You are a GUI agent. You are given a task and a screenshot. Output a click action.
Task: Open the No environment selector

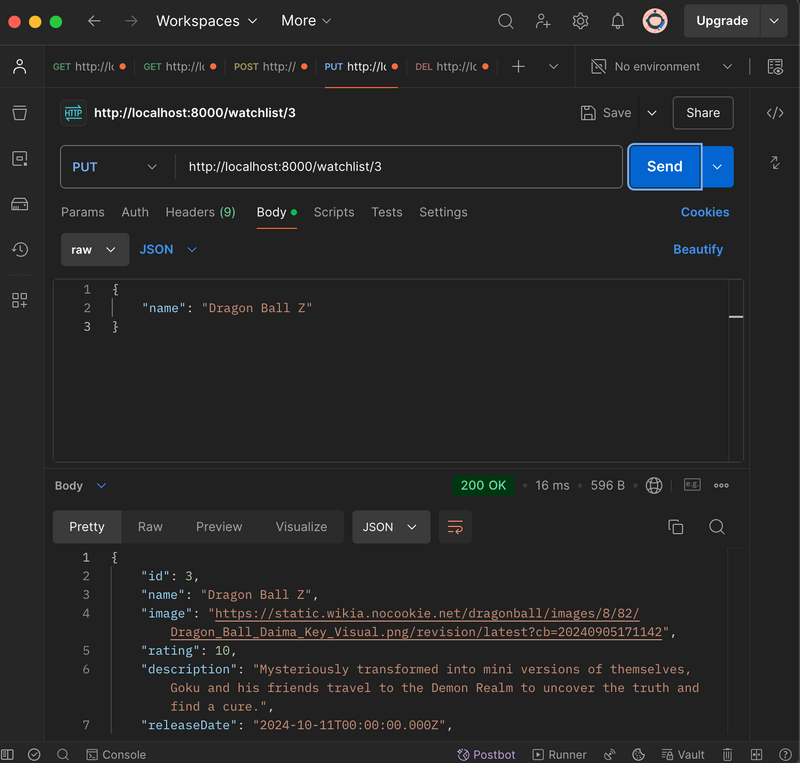[662, 66]
